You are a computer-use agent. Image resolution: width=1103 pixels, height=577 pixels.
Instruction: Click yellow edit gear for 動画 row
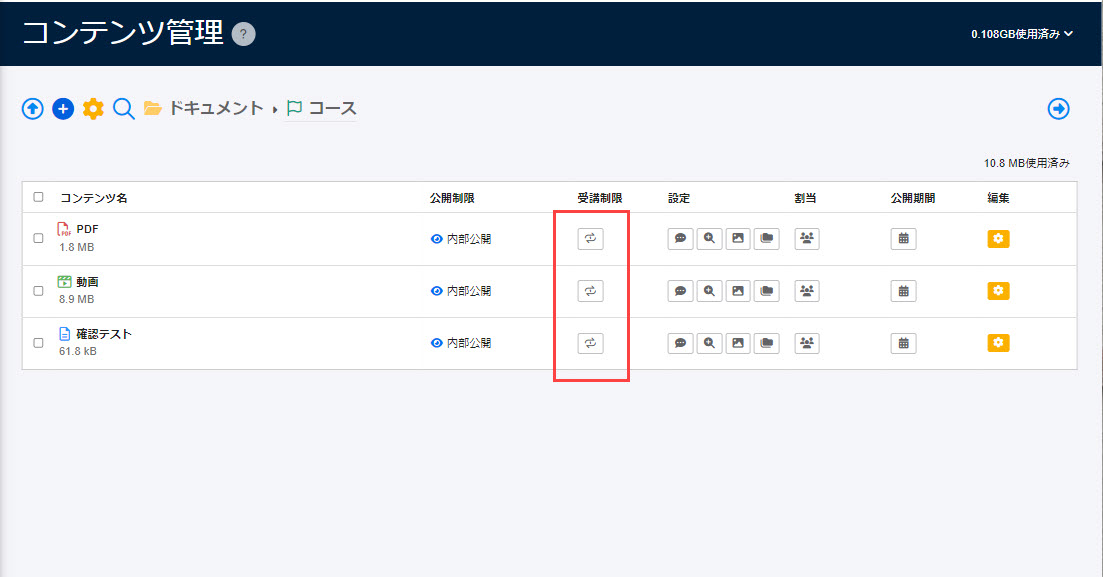[998, 291]
